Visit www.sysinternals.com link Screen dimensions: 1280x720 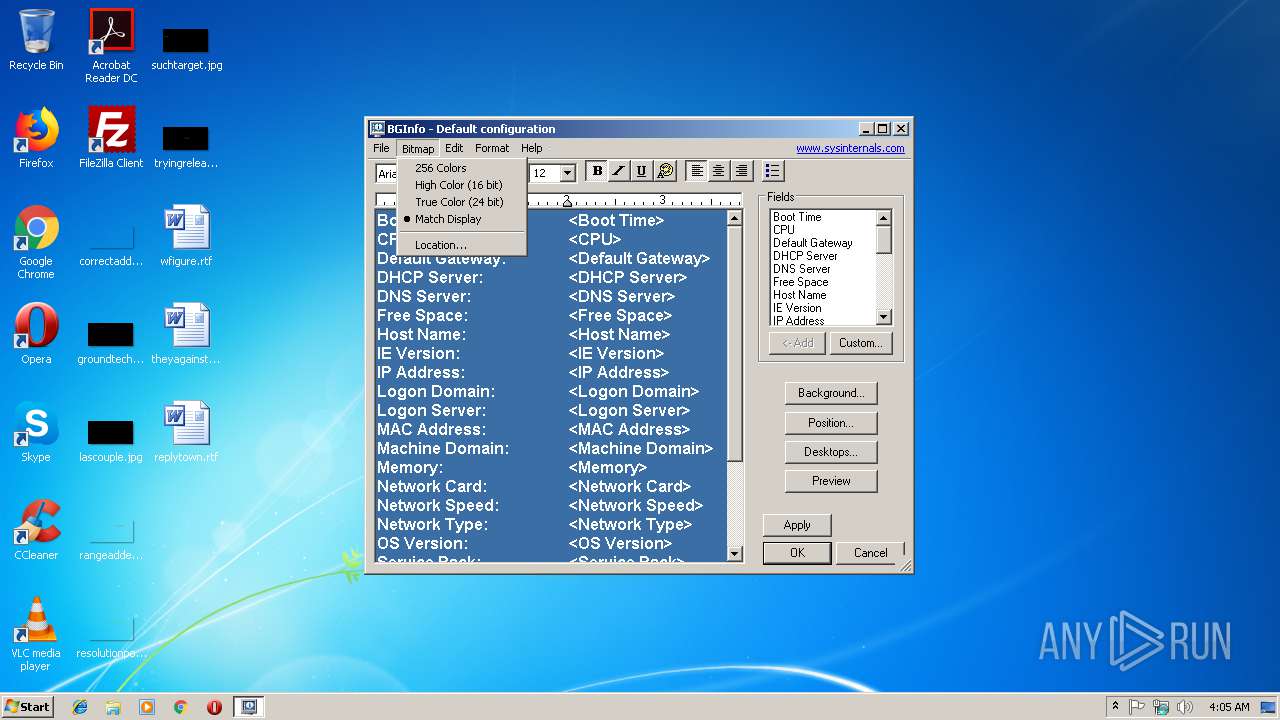(x=850, y=148)
